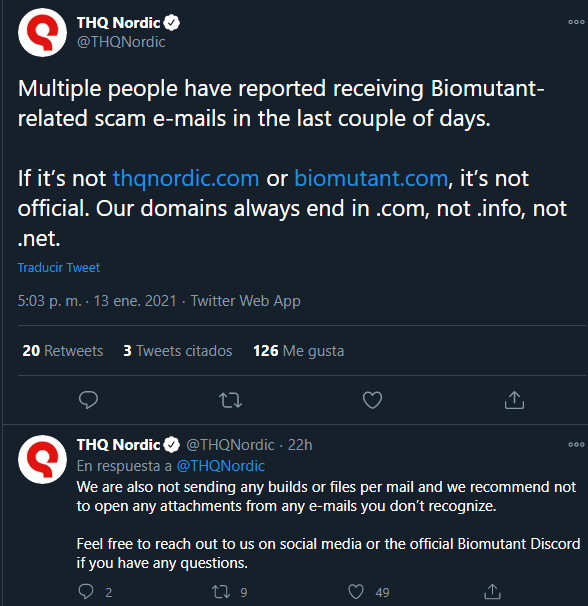
Task: Click the Twitter Web App source label
Action: point(245,301)
